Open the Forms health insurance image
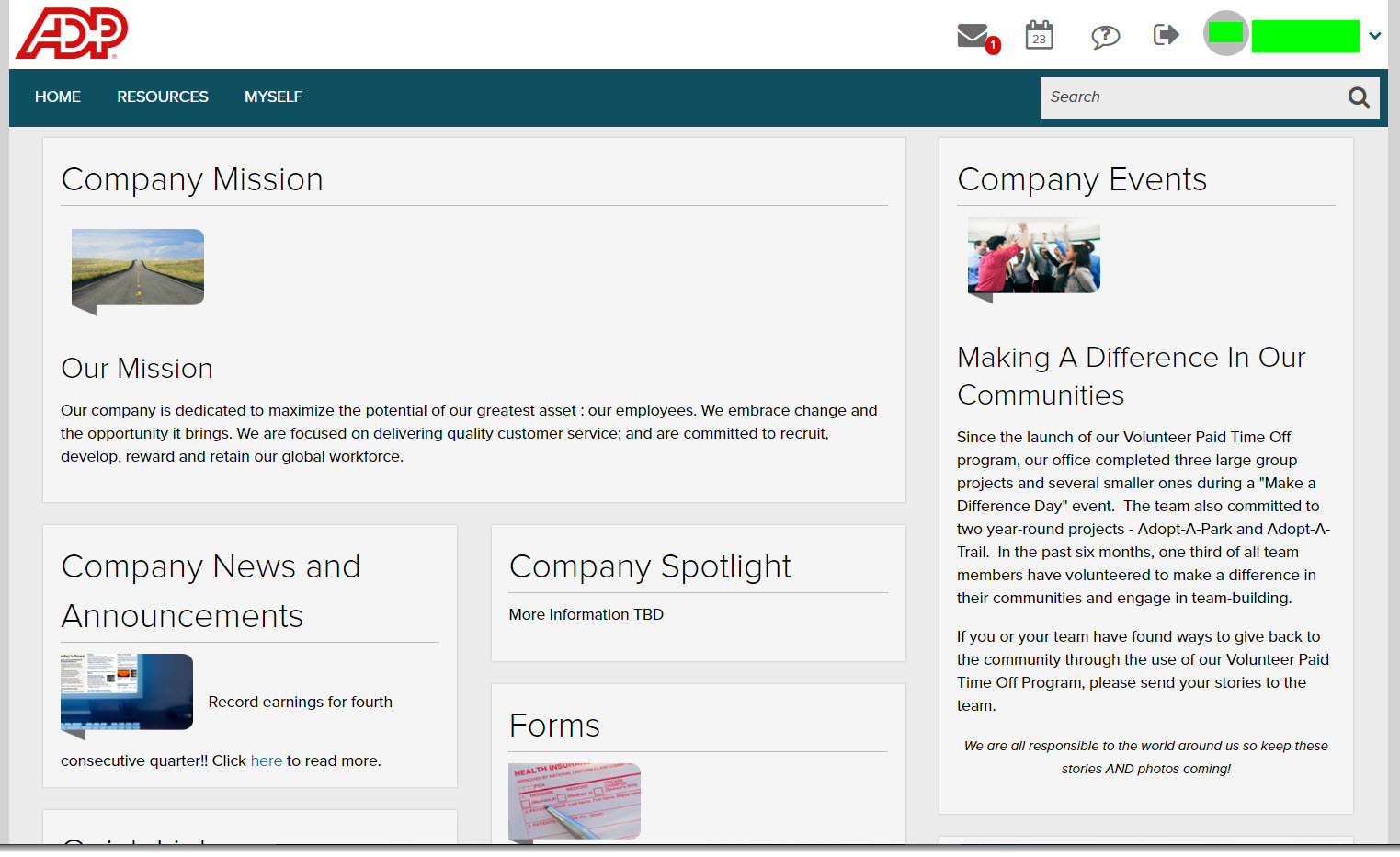The height and width of the screenshot is (857, 1400). click(575, 800)
